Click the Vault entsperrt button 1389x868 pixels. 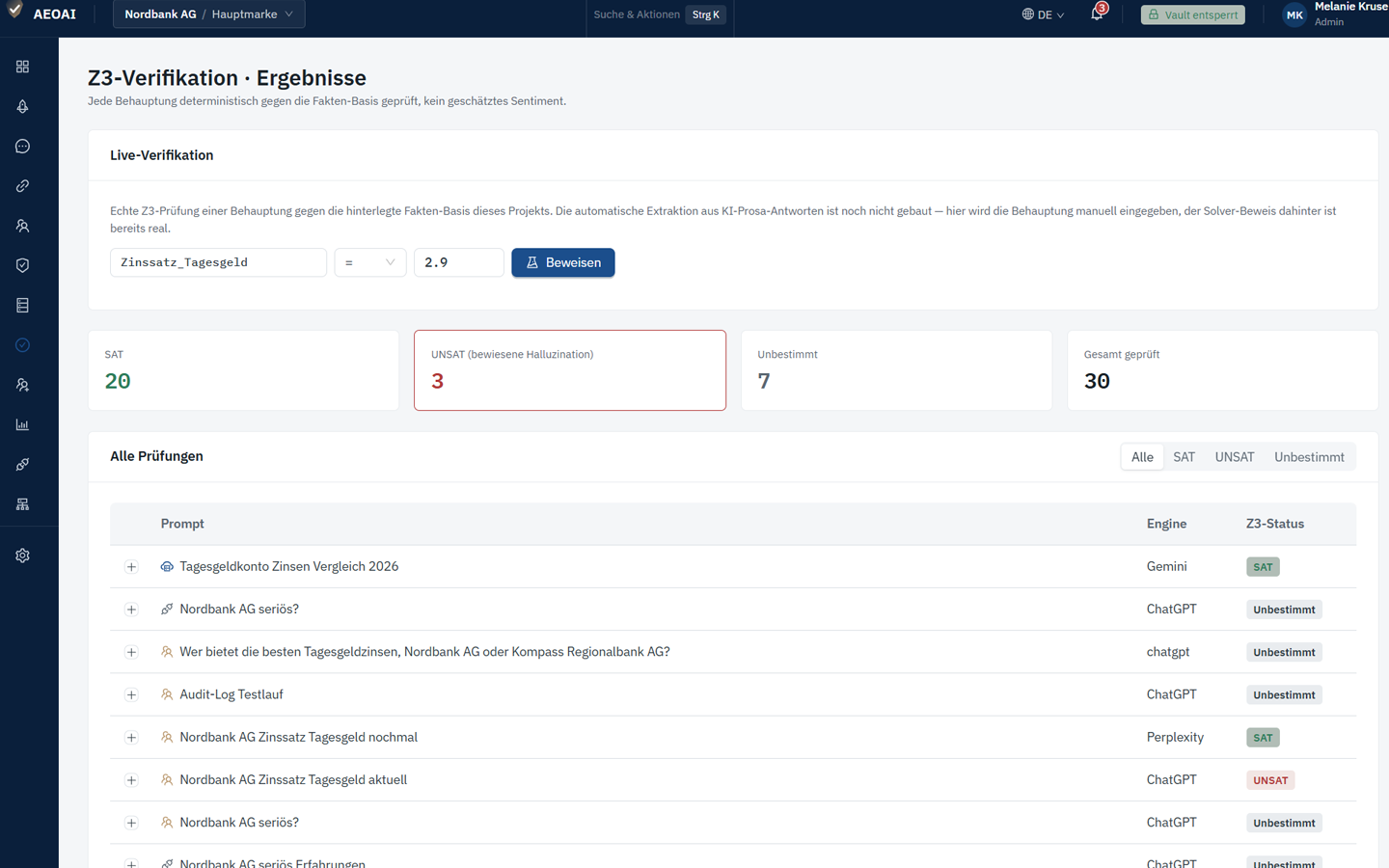point(1193,14)
